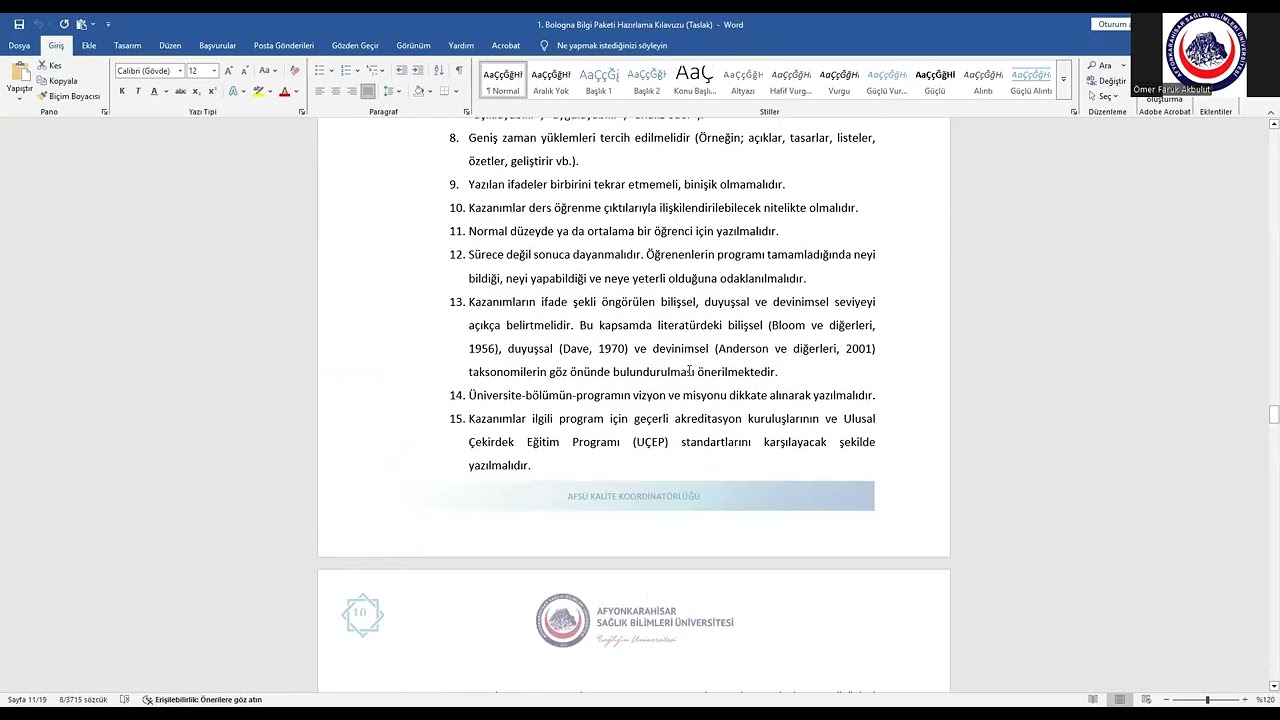Save the document with the floppy disk icon
1280x720 pixels.
click(19, 24)
